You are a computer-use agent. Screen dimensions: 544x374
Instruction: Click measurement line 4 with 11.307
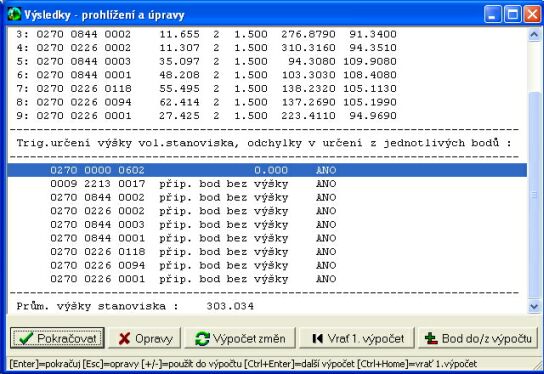(267, 48)
